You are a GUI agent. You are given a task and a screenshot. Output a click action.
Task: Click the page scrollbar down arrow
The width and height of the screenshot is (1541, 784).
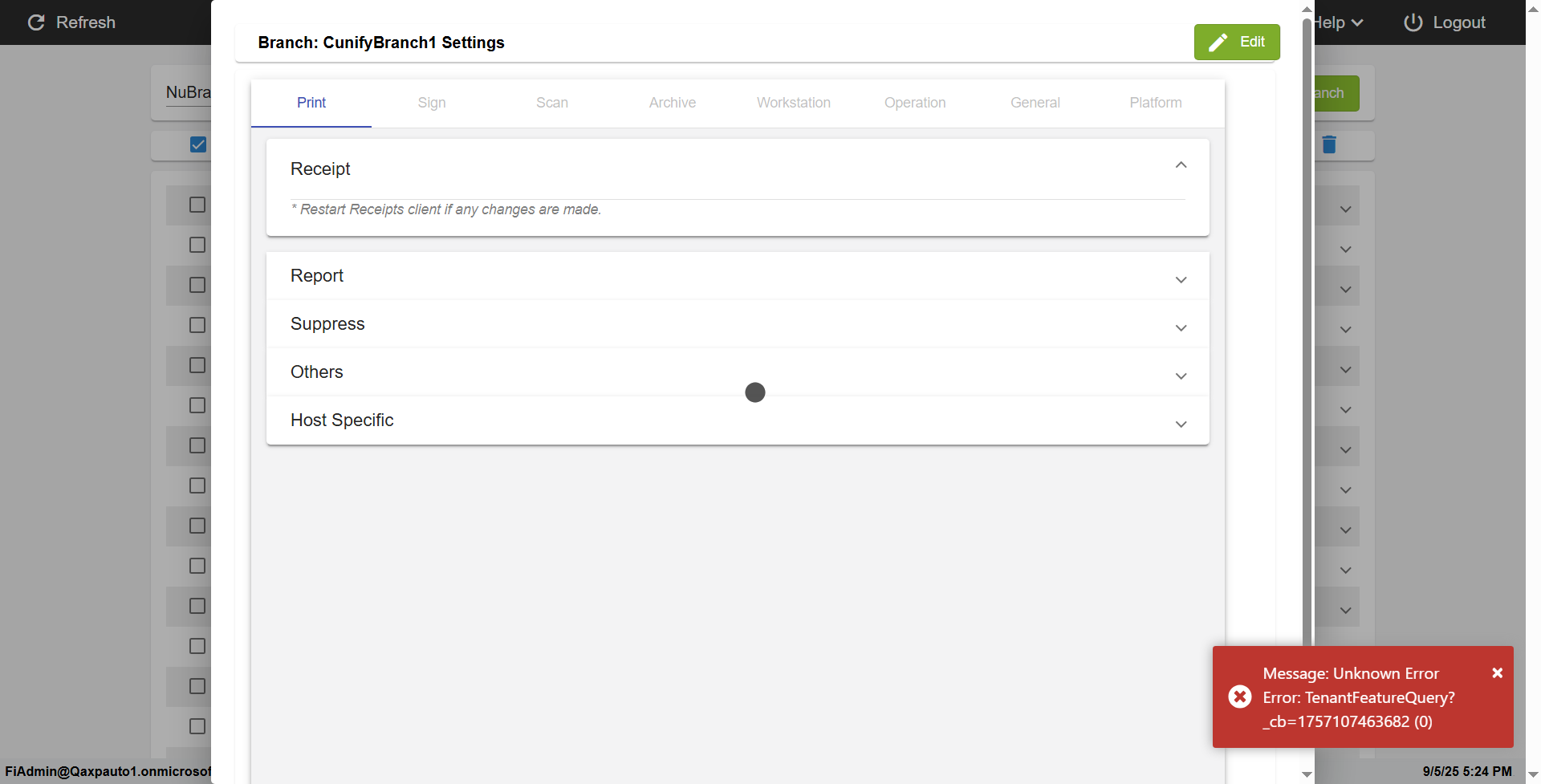1533,774
